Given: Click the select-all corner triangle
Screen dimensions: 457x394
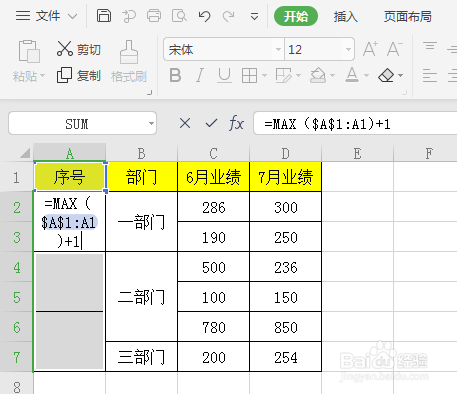Looking at the screenshot, I should tap(25, 153).
